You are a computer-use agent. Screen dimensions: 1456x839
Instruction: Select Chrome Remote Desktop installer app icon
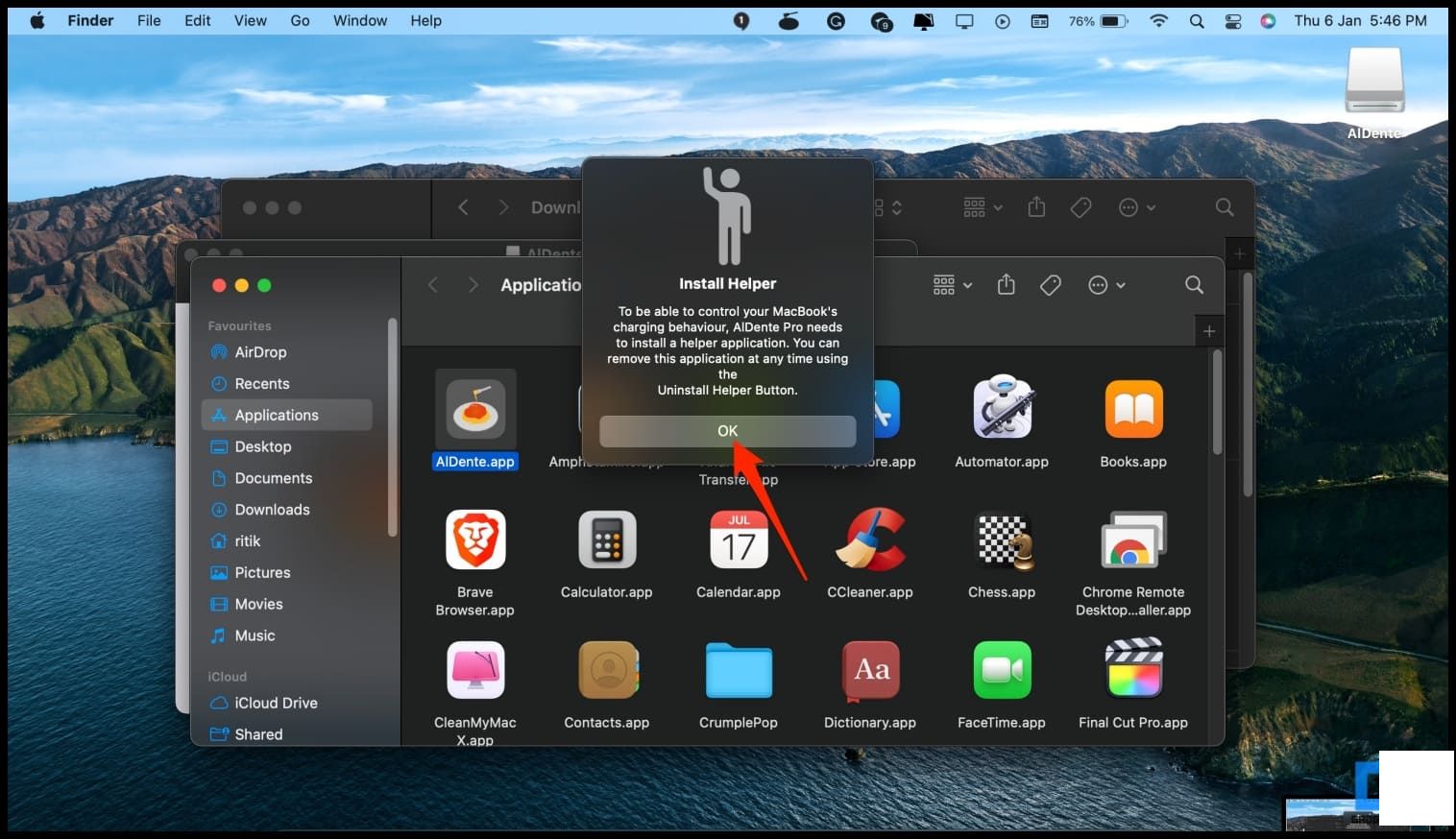1133,539
